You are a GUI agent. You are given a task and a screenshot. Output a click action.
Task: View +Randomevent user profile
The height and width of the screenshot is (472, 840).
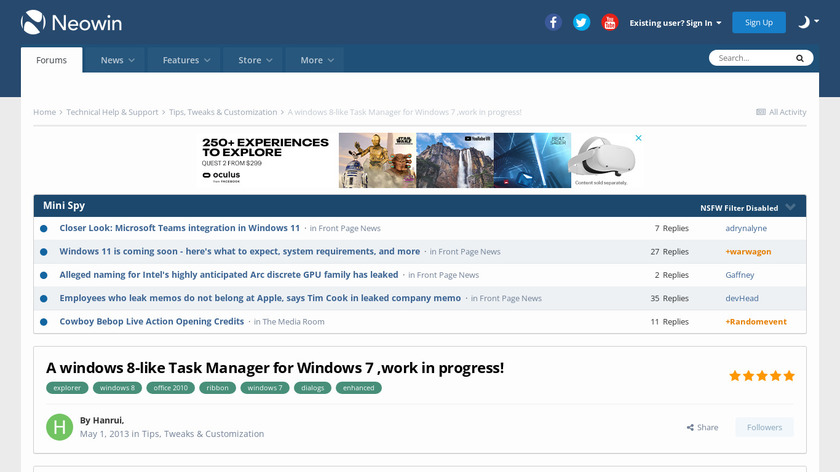(x=756, y=322)
